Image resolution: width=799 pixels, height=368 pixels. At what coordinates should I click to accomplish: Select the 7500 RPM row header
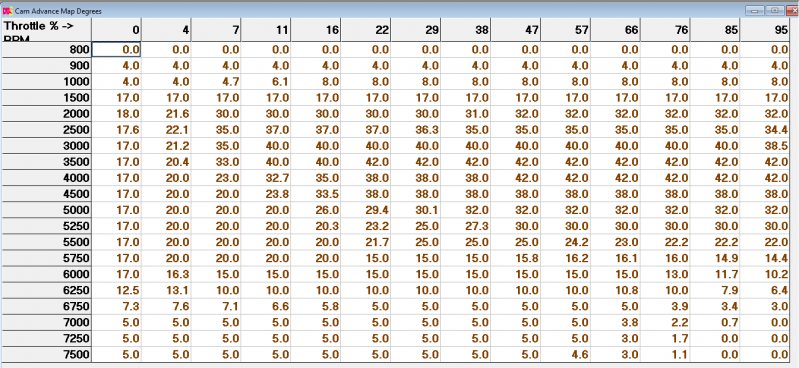(x=46, y=355)
